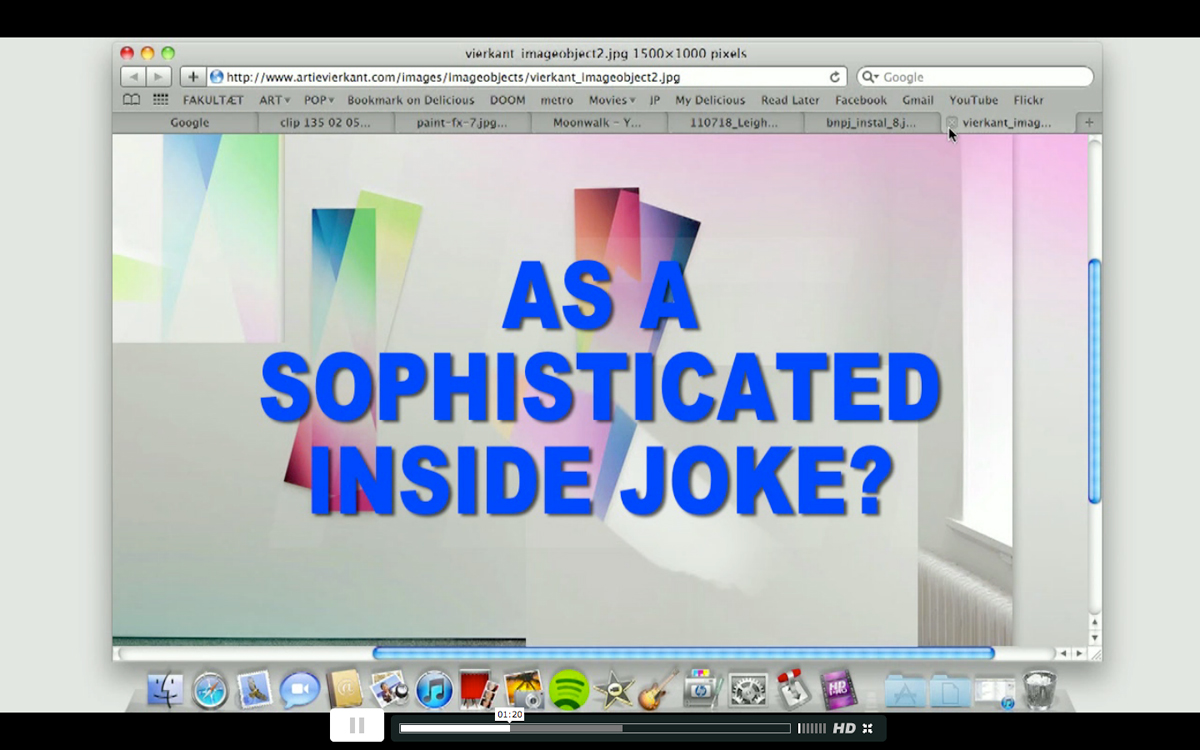This screenshot has width=1200, height=750.
Task: Launch iTunes from the dock
Action: [434, 690]
